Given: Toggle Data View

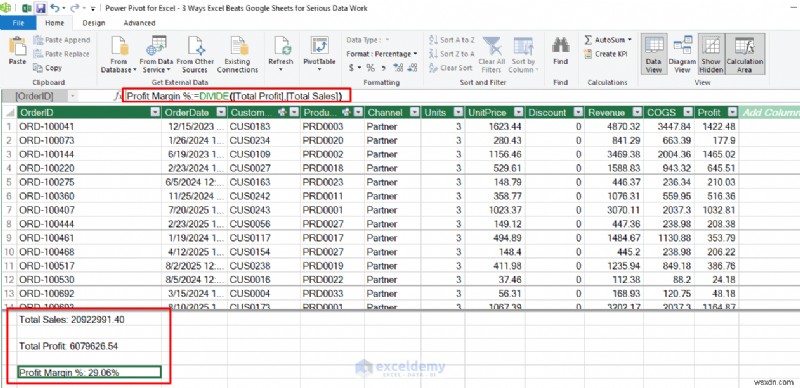Looking at the screenshot, I should point(654,55).
